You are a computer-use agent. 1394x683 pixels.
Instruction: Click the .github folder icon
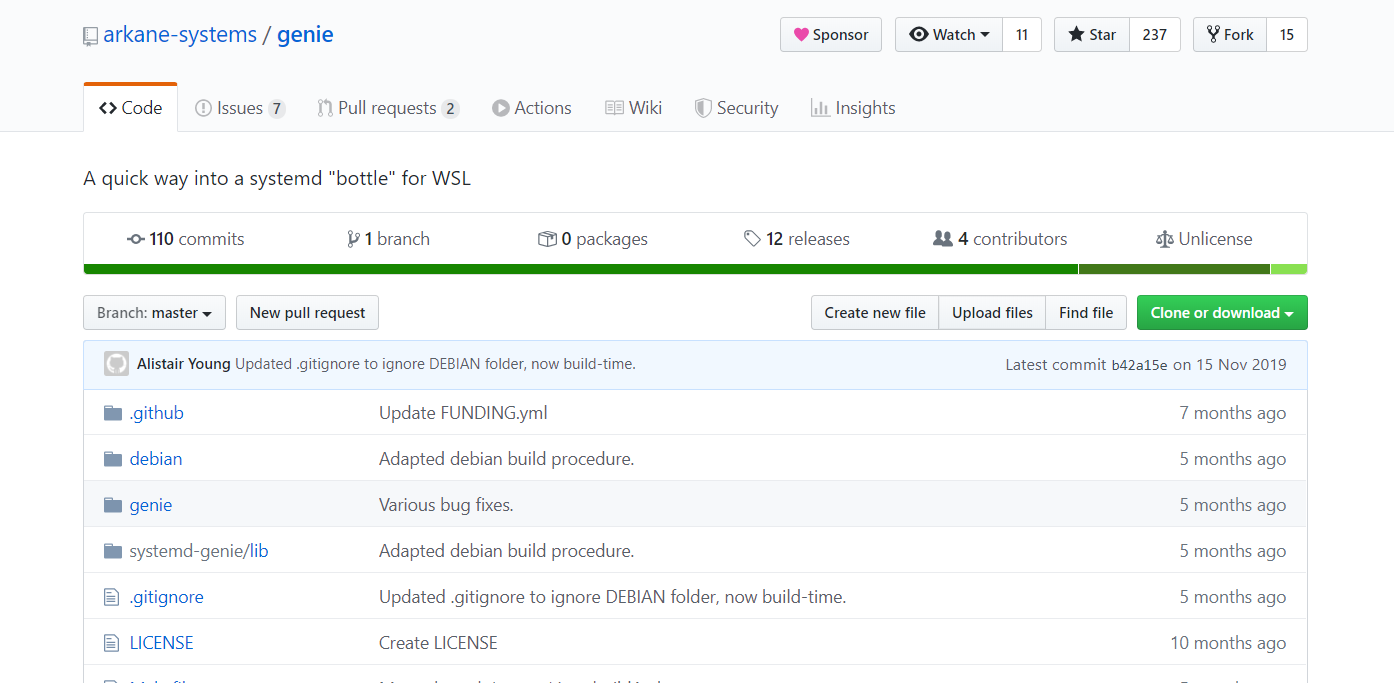tap(113, 413)
